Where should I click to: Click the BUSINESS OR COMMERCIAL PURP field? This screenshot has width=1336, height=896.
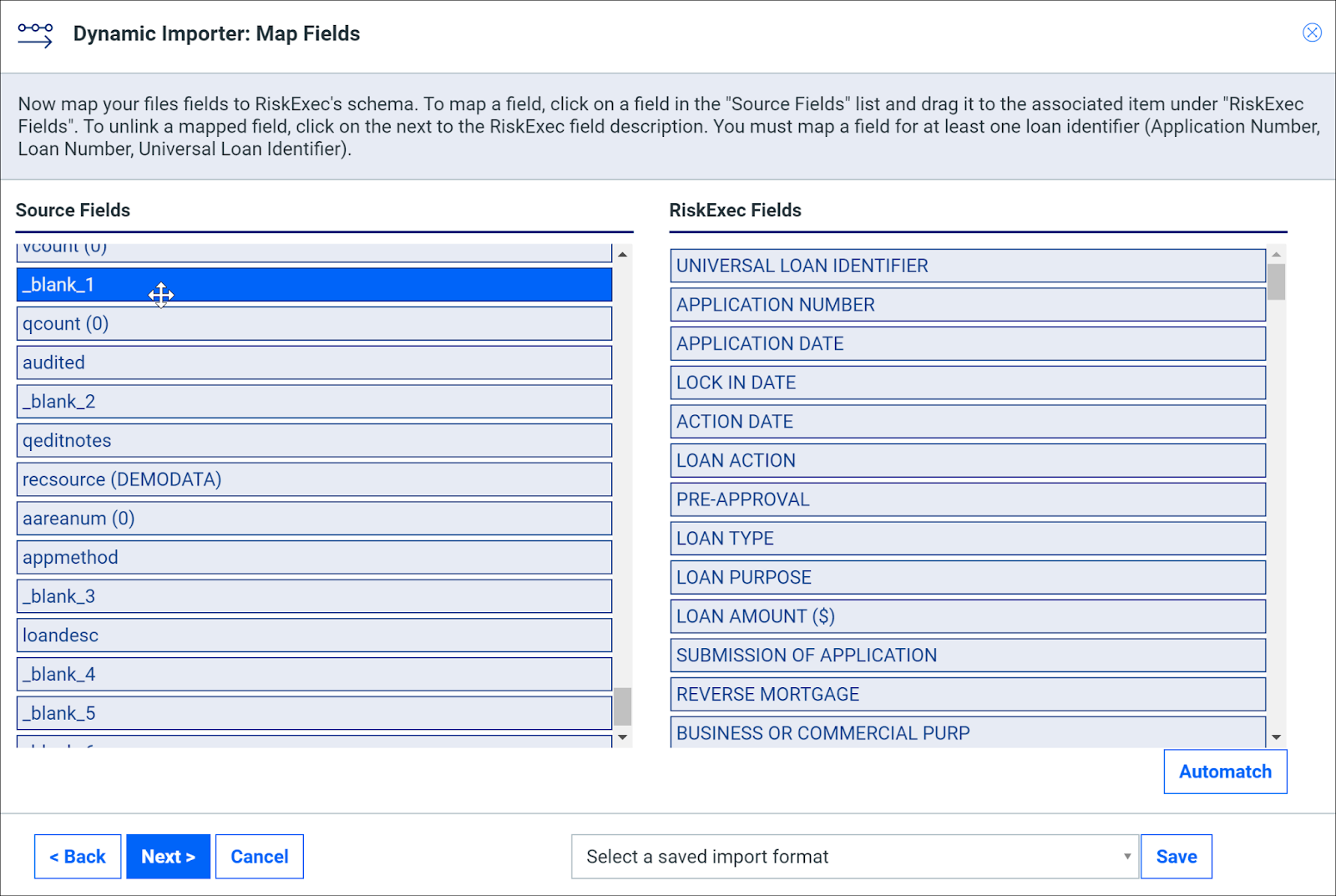pyautogui.click(x=968, y=732)
